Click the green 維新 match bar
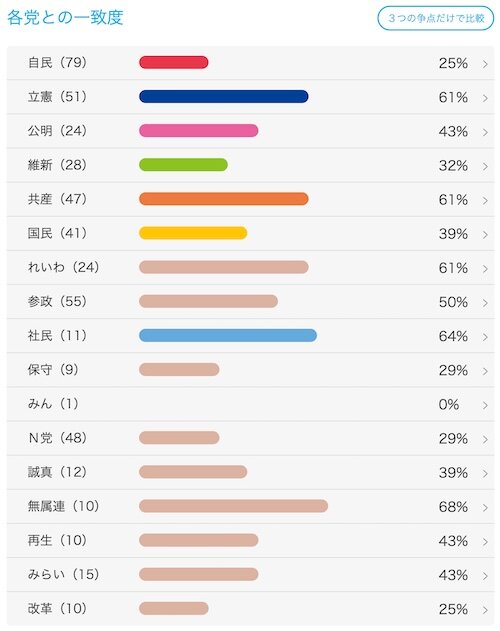 (184, 165)
